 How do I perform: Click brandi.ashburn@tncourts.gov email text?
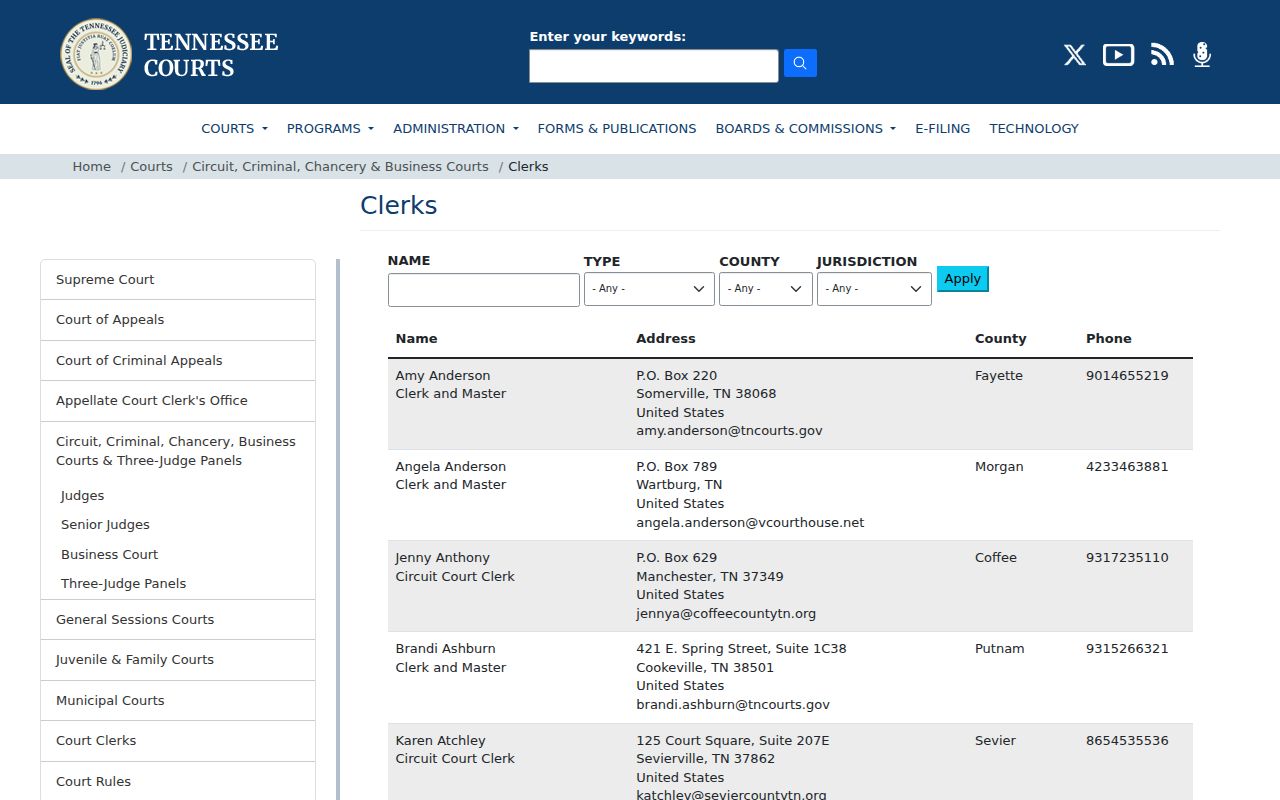(733, 705)
